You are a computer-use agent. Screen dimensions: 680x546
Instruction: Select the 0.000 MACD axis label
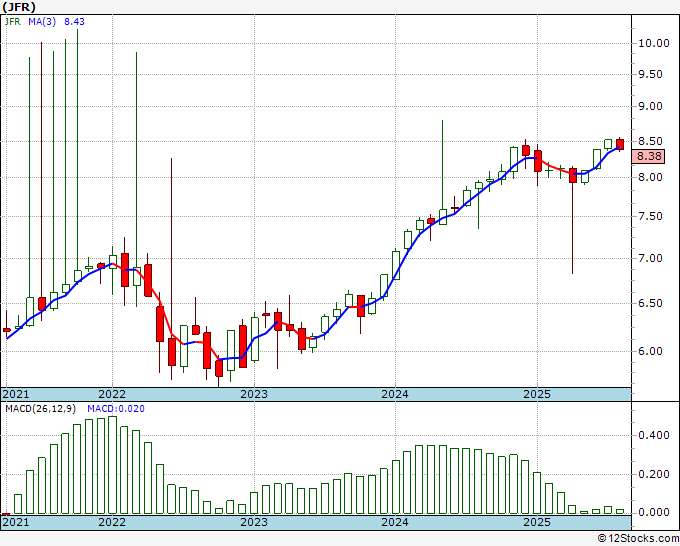[x=654, y=513]
